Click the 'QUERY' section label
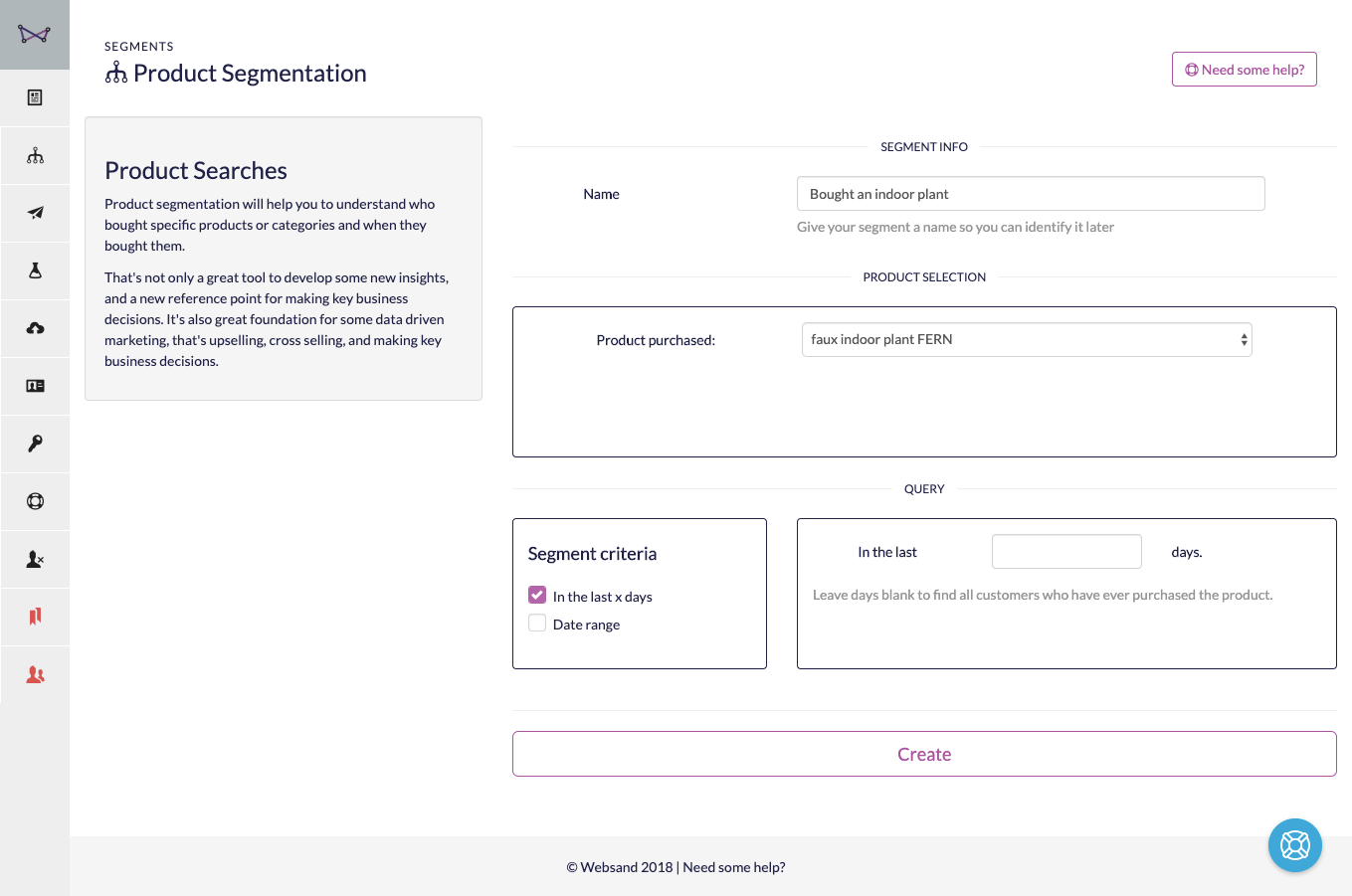 [x=924, y=489]
